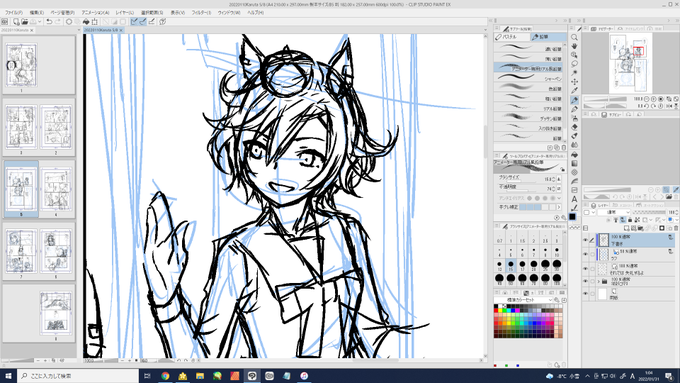Image resolution: width=680 pixels, height=383 pixels.
Task: Delete sub tool trash icon
Action: 563,147
